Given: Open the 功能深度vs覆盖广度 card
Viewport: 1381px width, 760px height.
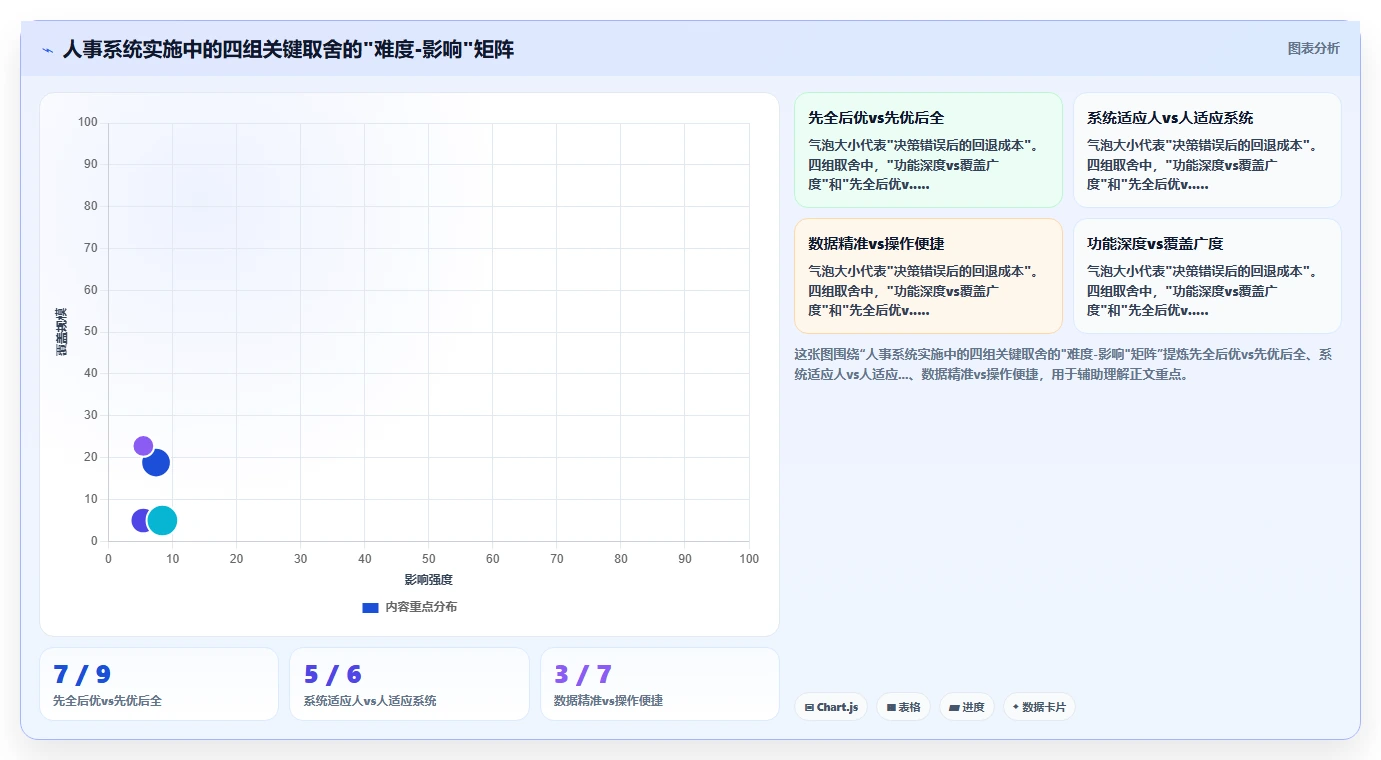Looking at the screenshot, I should coord(1207,276).
